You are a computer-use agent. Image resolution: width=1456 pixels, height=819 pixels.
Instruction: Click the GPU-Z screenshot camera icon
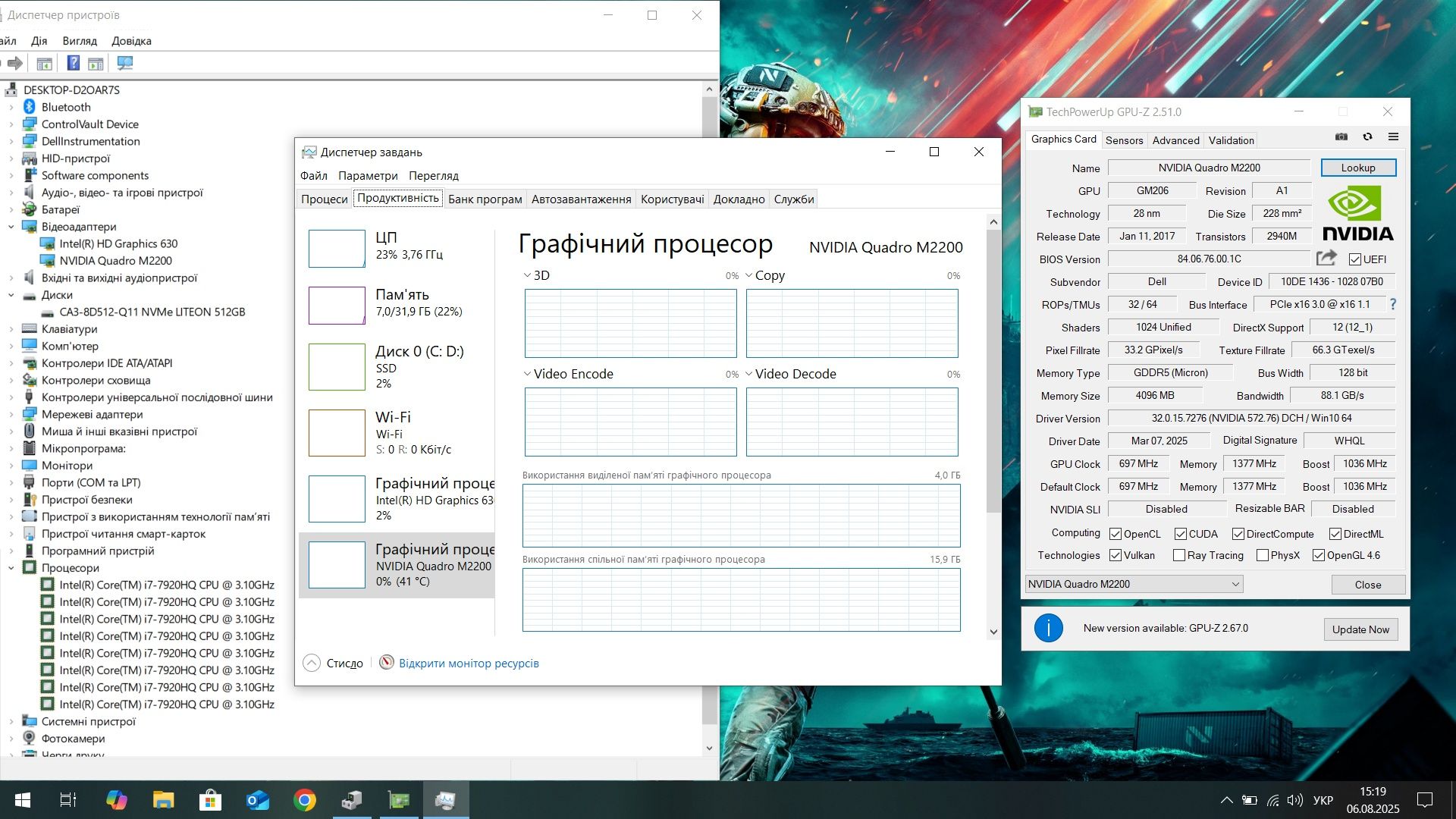point(1341,137)
